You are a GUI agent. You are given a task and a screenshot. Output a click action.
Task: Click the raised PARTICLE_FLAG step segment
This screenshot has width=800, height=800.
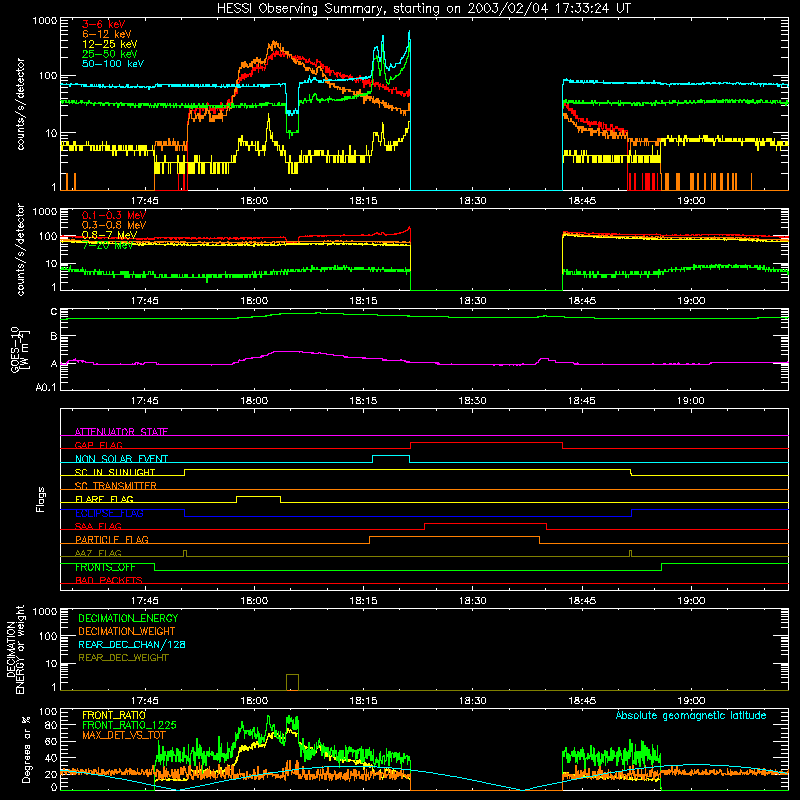pos(454,537)
